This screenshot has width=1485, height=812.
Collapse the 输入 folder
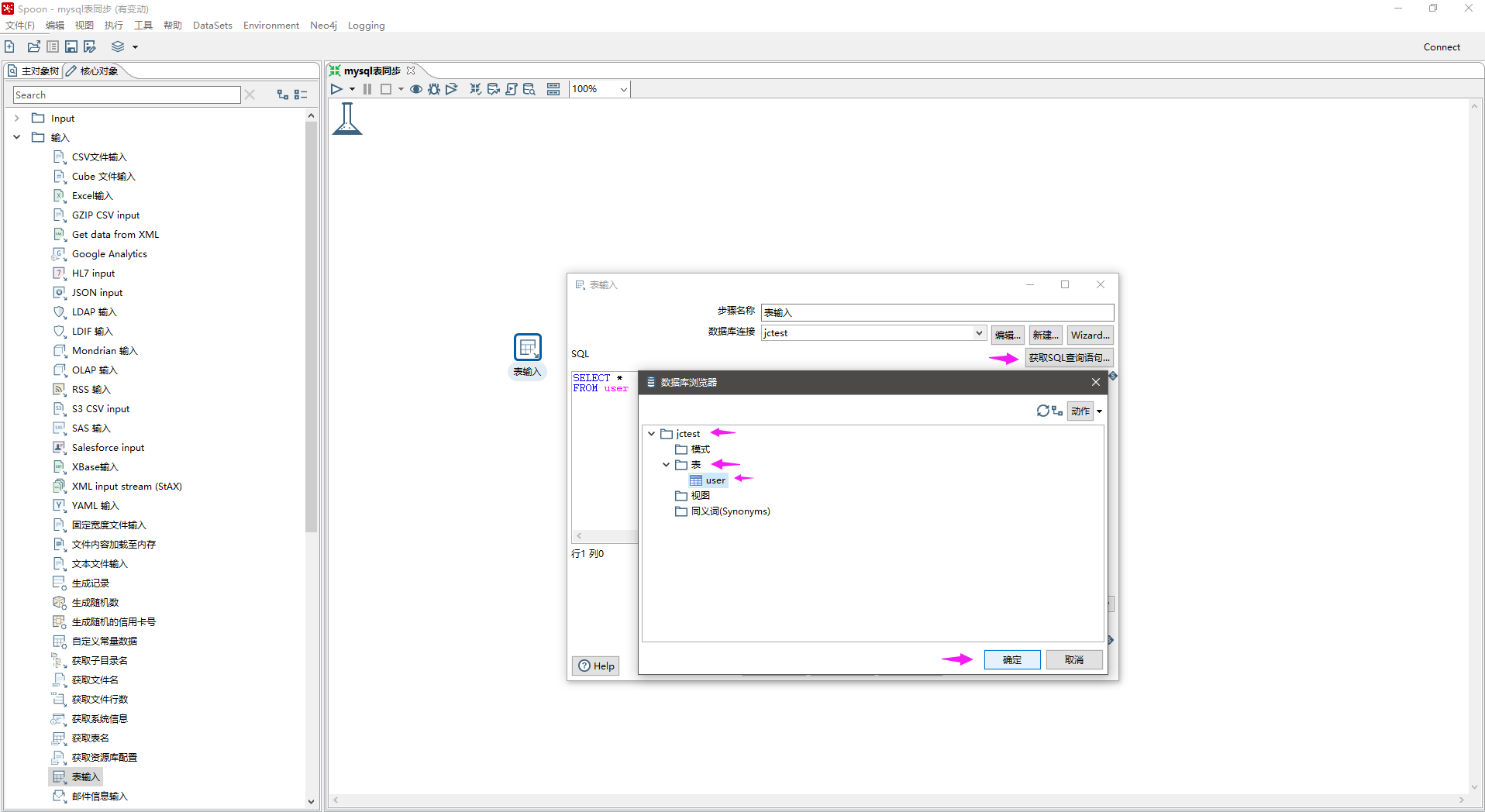[17, 137]
